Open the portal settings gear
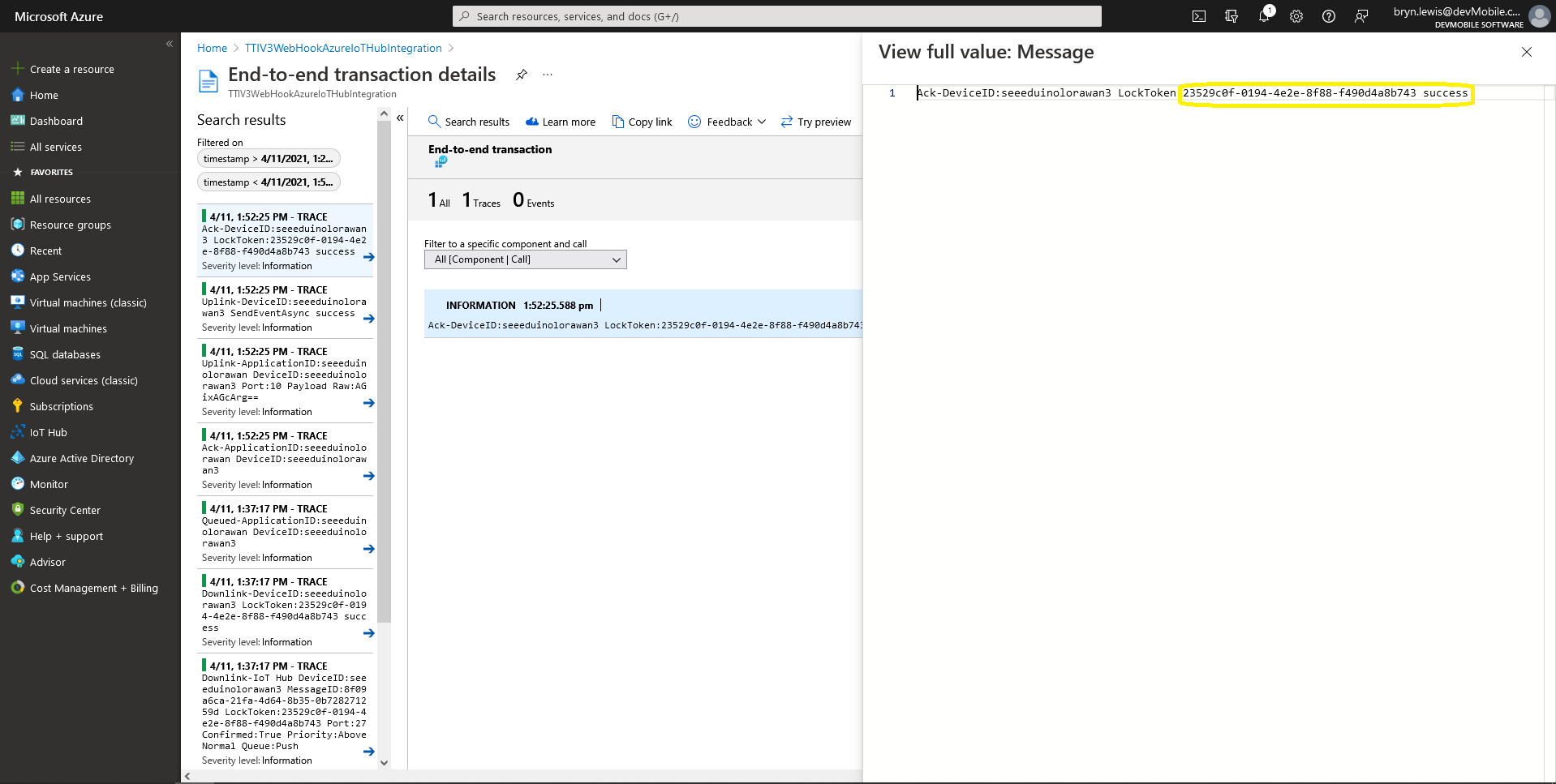 (x=1296, y=16)
